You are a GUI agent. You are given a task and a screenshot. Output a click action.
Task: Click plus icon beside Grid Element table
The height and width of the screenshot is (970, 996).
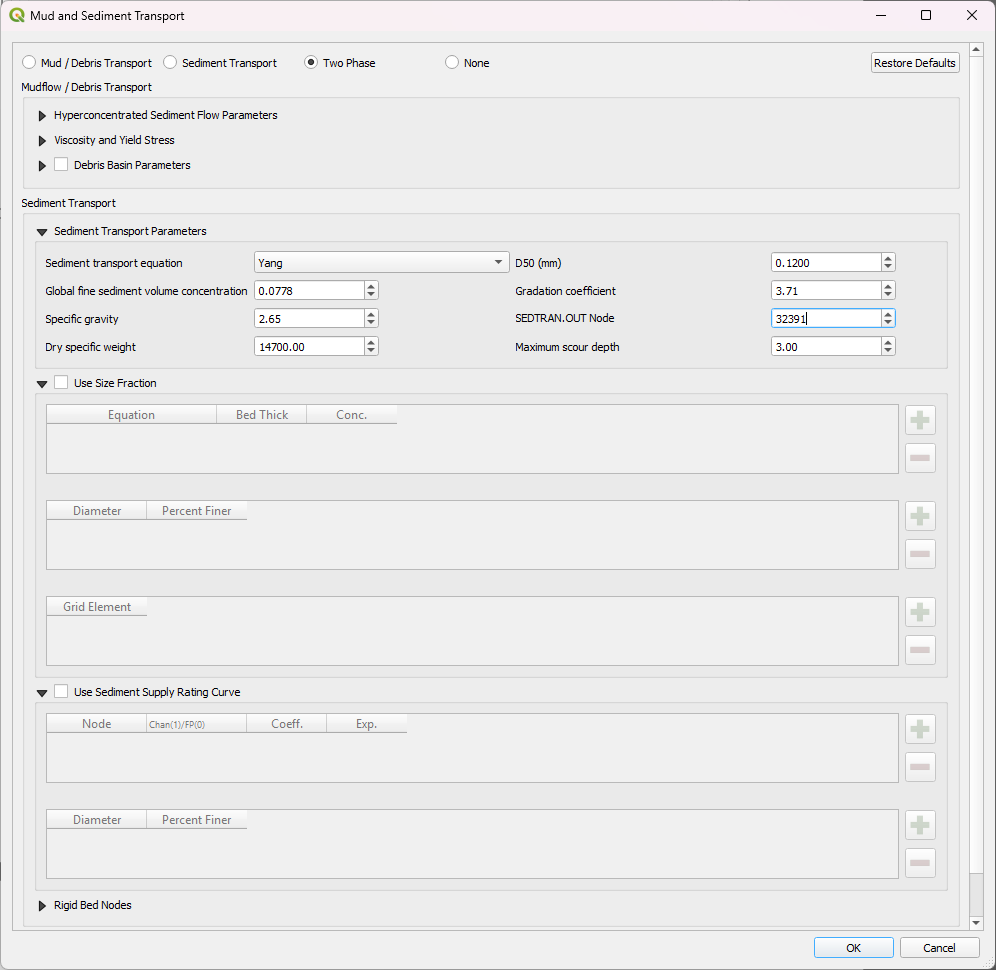(x=920, y=612)
